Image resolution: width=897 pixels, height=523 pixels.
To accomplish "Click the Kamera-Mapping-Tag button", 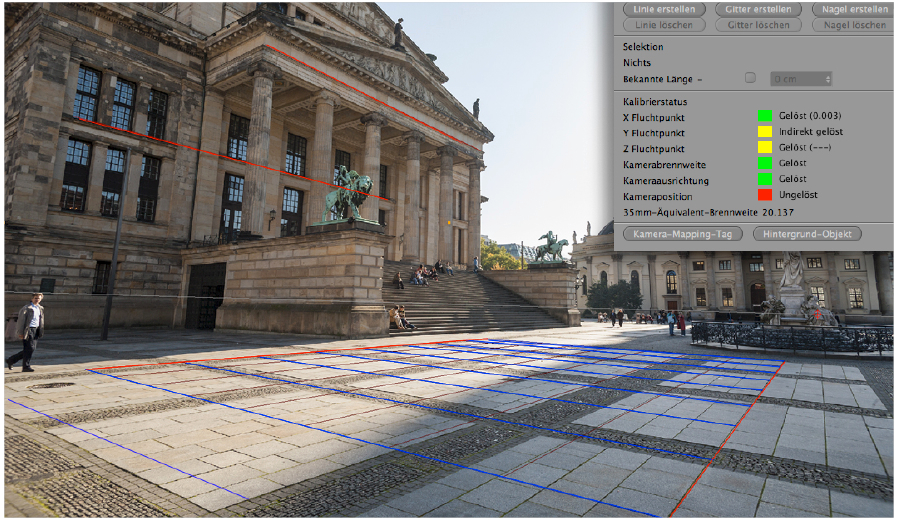I will 682,234.
